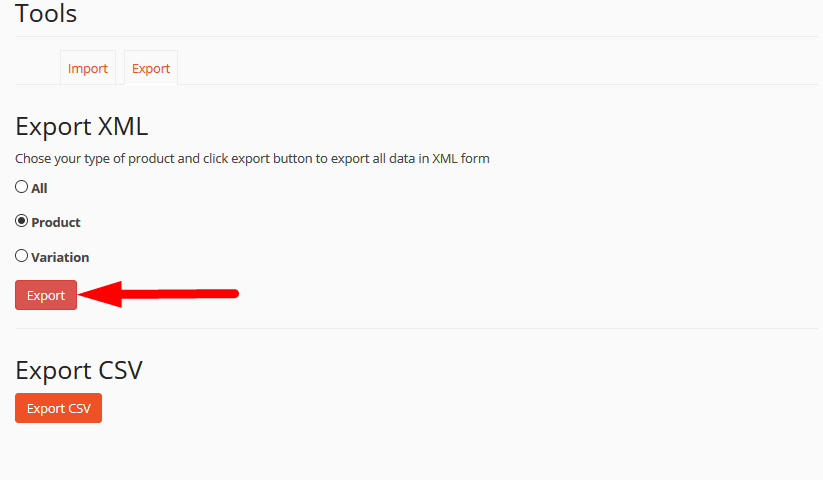
Task: Select the All radio button
Action: 21,186
